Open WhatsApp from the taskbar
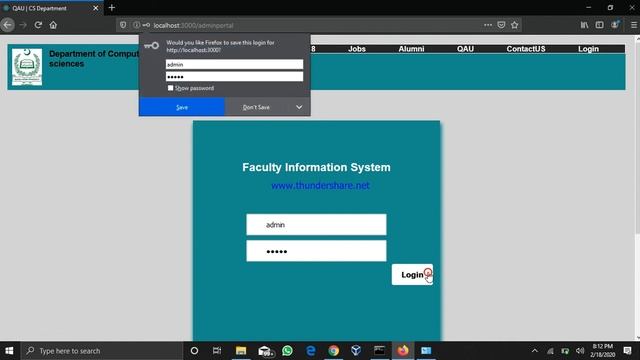Image resolution: width=640 pixels, height=360 pixels. pyautogui.click(x=287, y=351)
